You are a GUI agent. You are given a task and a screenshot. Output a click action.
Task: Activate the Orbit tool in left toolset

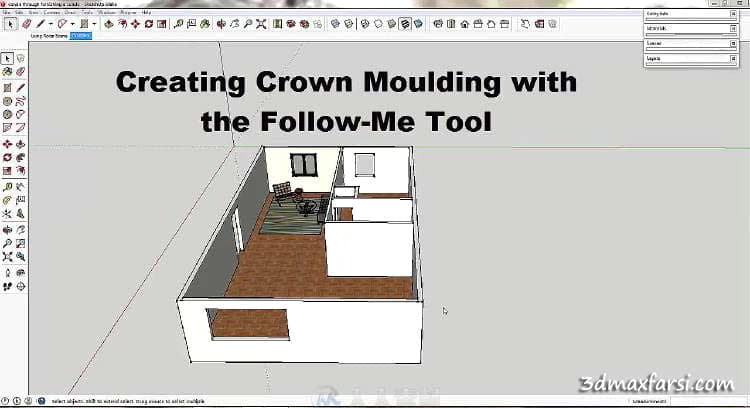pos(7,230)
